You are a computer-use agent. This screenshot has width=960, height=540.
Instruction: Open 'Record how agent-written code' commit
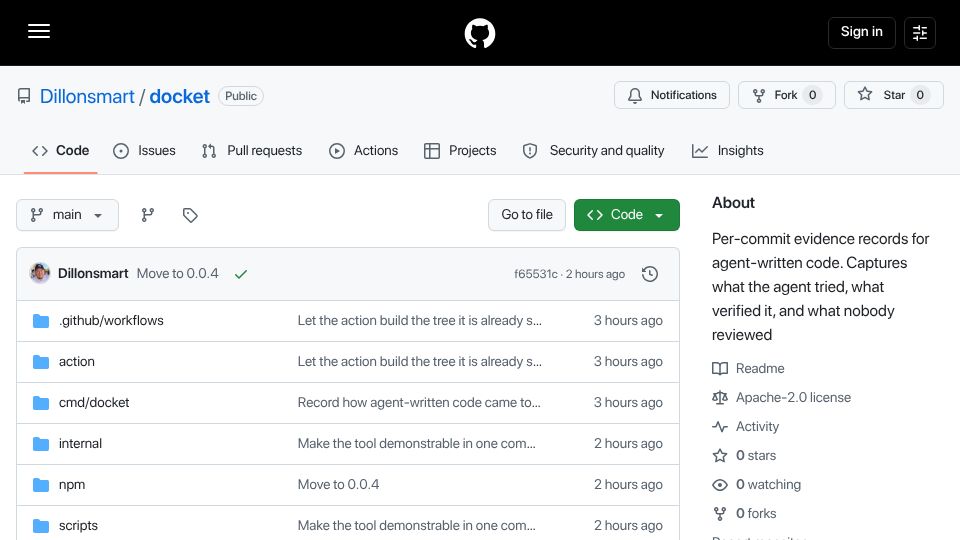419,403
